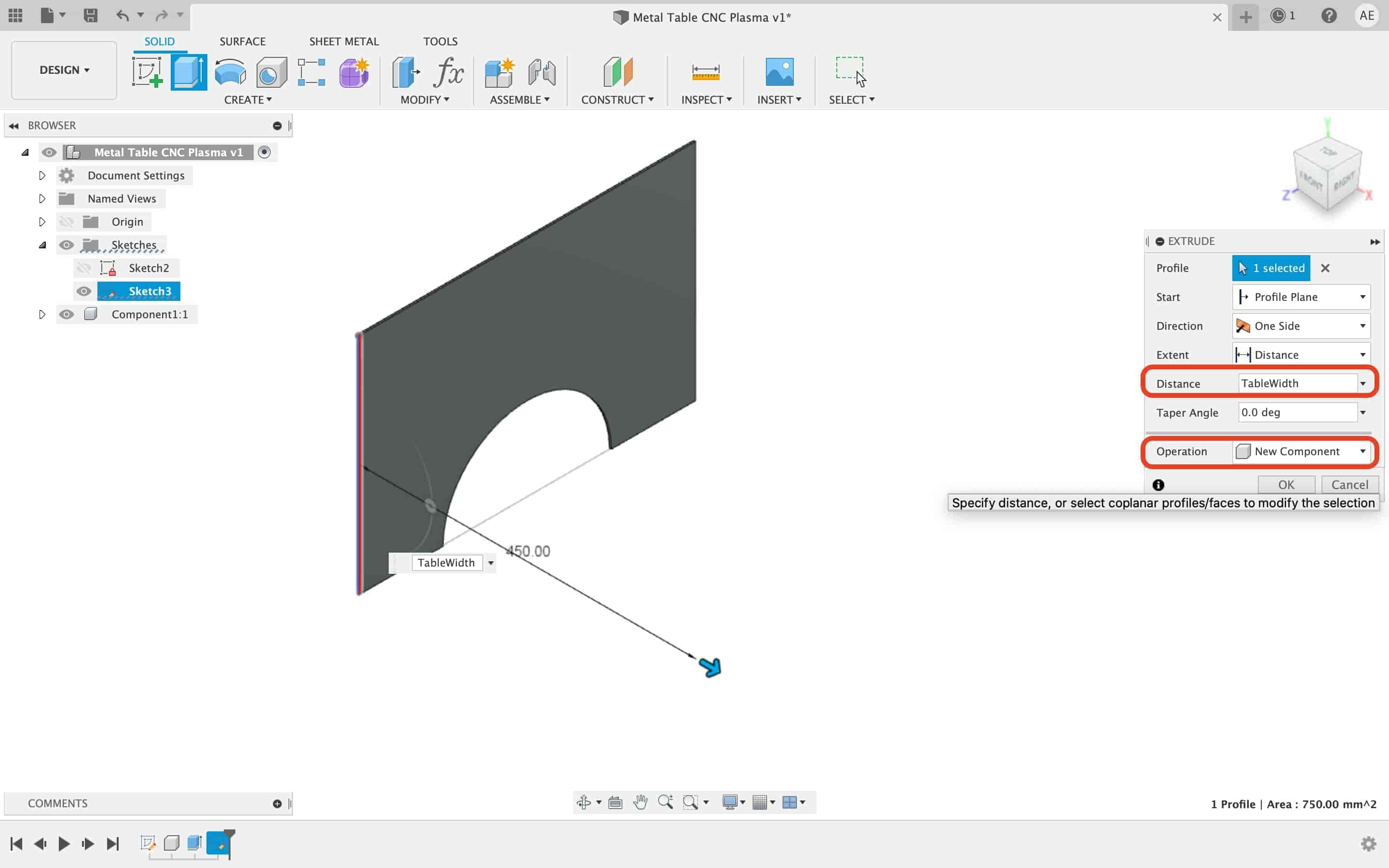Select the Offset Plane construct tool
This screenshot has height=868, width=1389.
pyautogui.click(x=618, y=72)
